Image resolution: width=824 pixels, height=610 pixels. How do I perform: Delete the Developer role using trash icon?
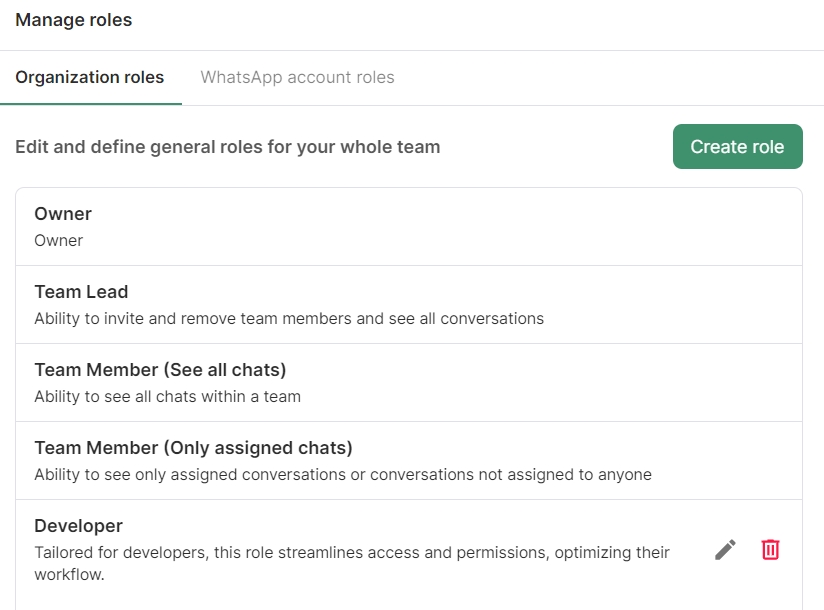coord(770,549)
